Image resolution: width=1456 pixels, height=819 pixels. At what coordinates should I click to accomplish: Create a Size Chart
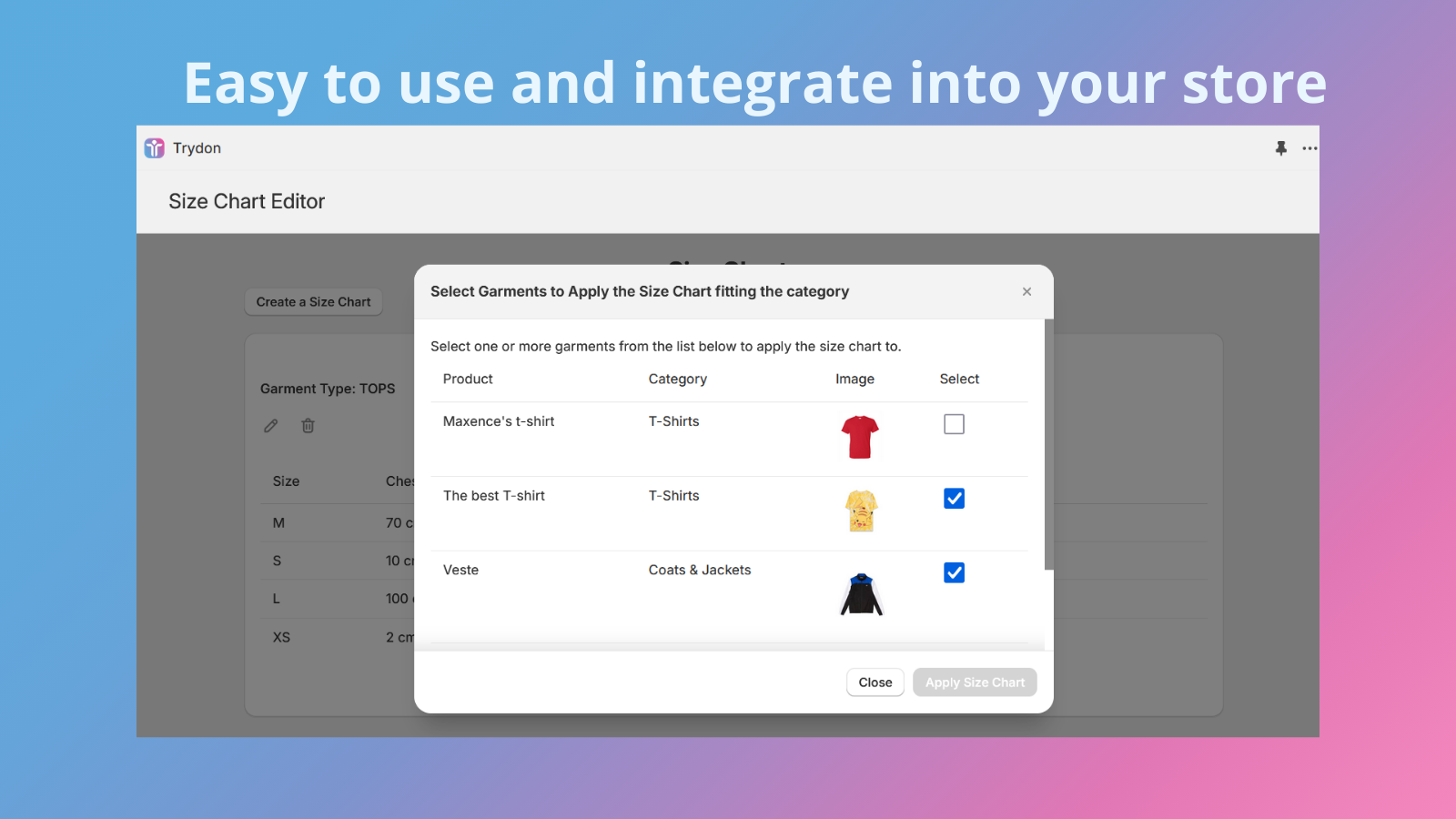tap(313, 301)
